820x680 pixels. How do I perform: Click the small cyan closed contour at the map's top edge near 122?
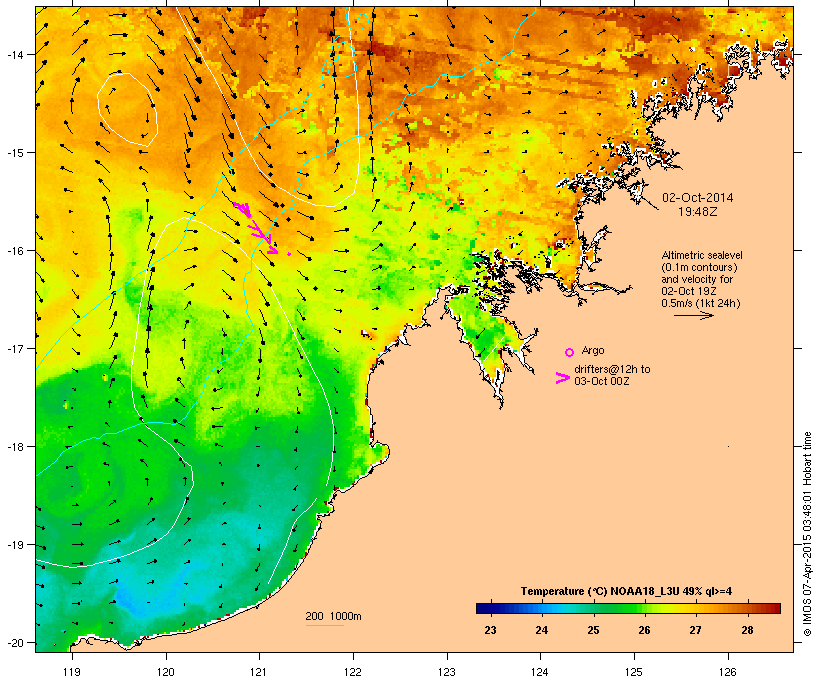[x=363, y=20]
